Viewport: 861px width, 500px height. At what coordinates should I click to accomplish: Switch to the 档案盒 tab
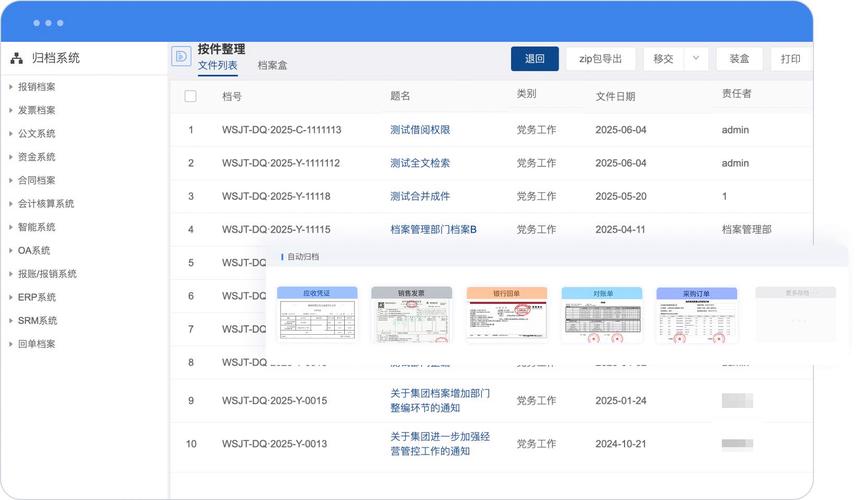point(272,65)
